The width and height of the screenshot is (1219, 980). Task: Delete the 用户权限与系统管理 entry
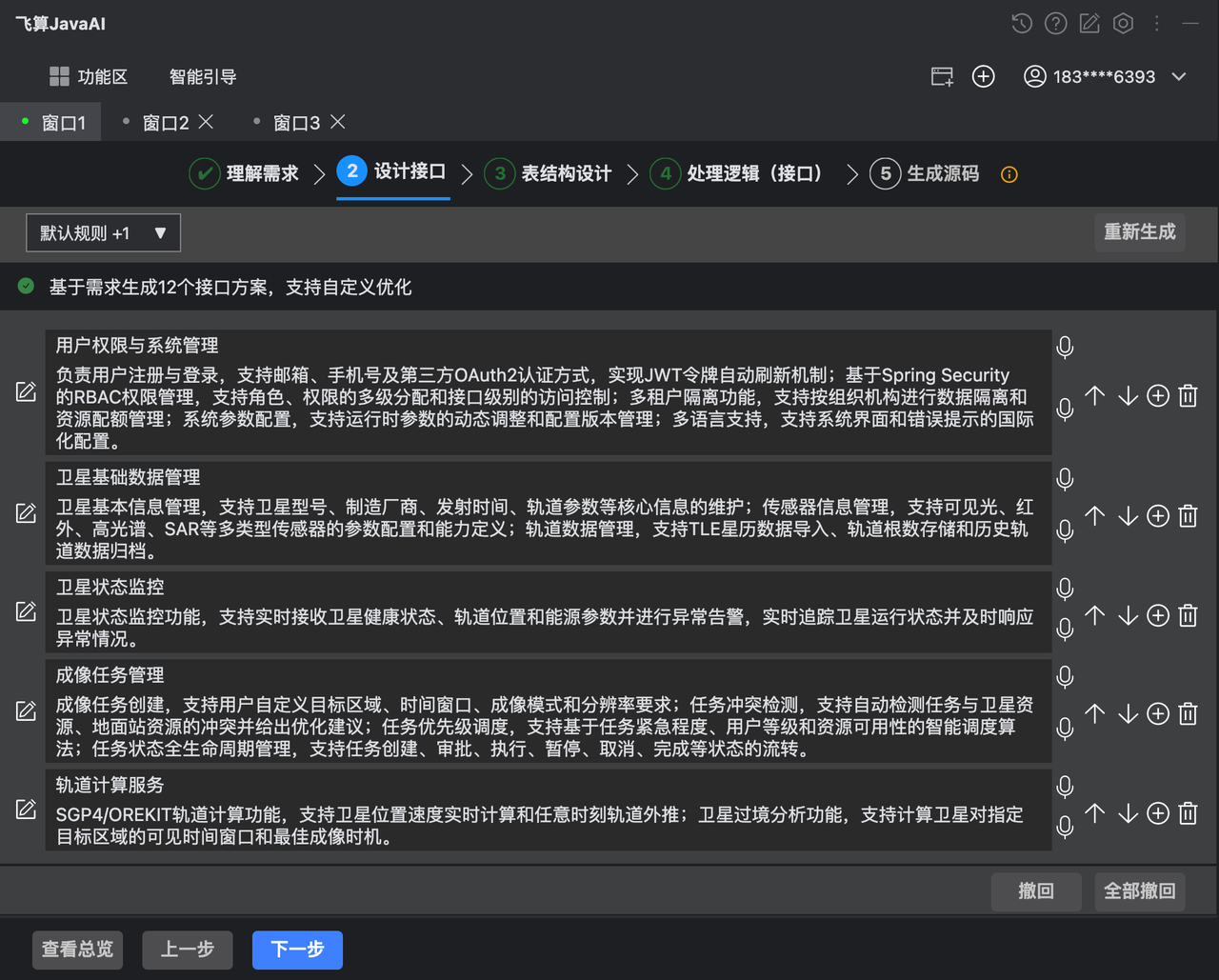pyautogui.click(x=1189, y=396)
